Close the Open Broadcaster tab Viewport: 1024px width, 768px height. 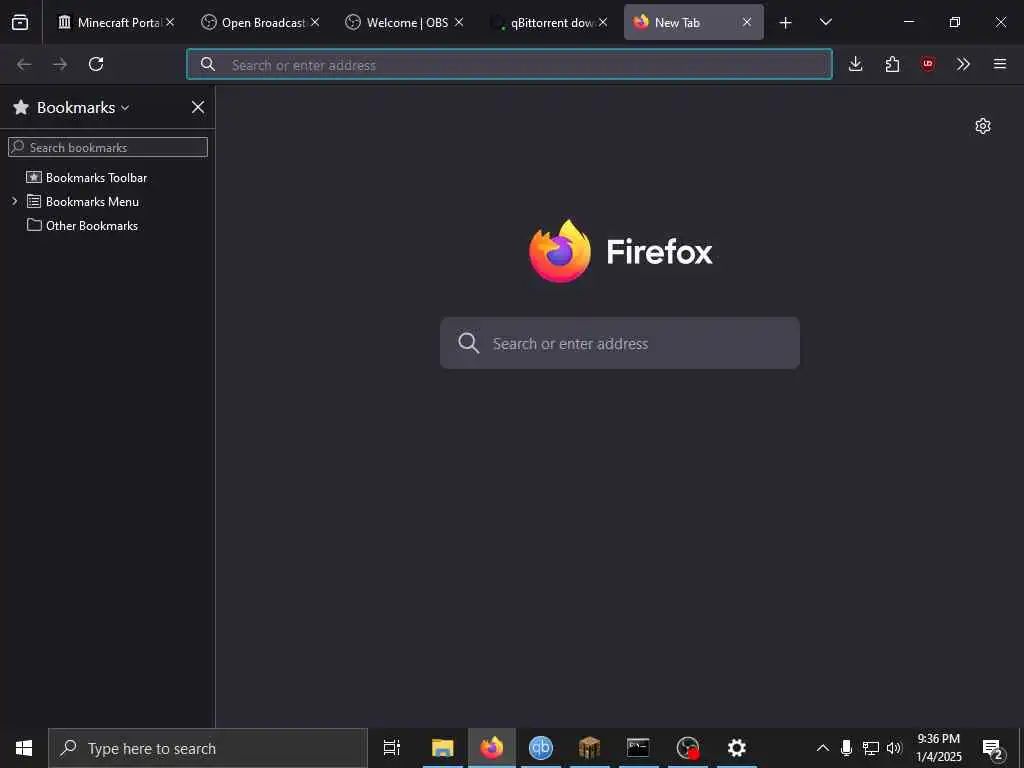(315, 22)
